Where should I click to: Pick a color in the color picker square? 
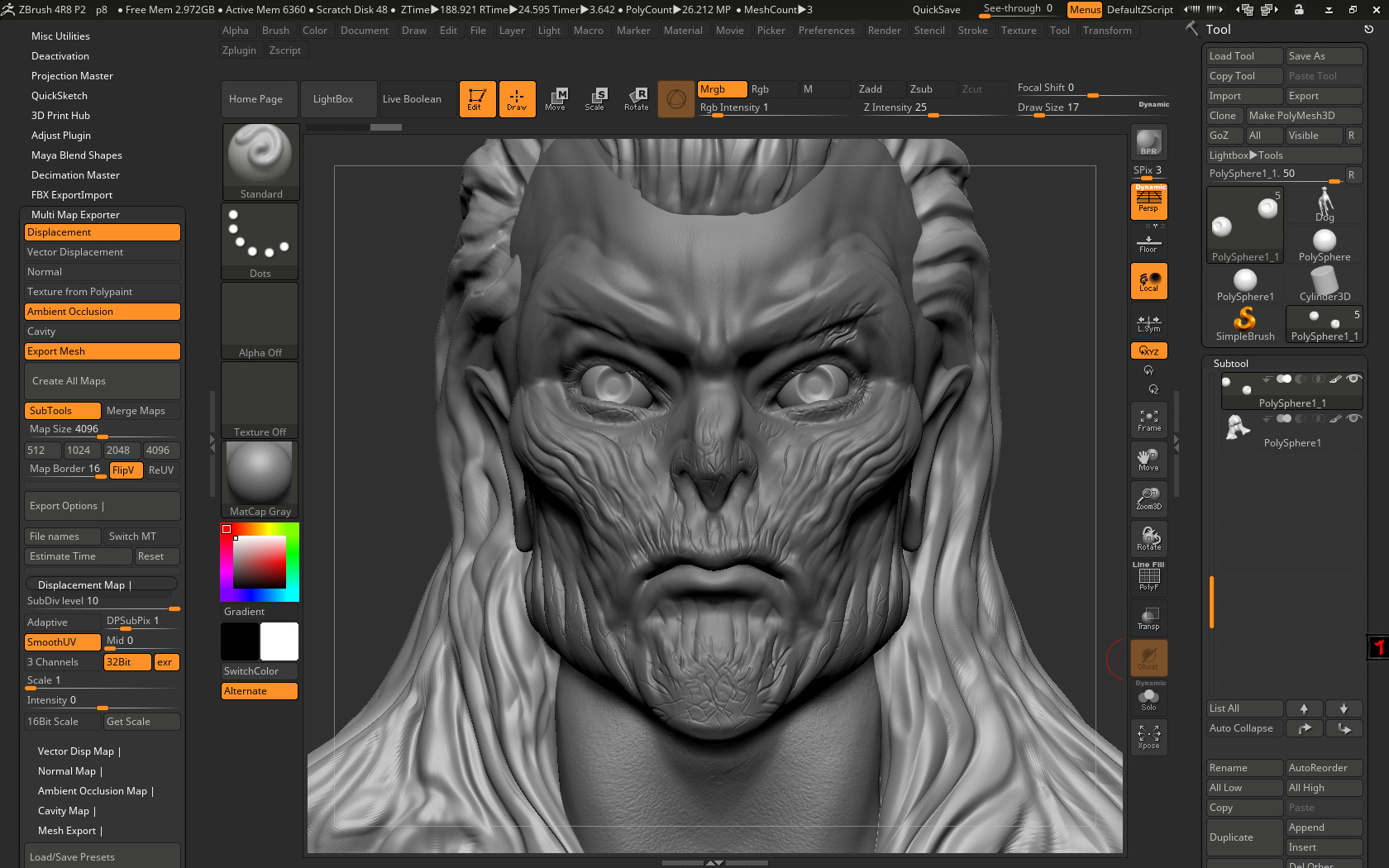(259, 562)
